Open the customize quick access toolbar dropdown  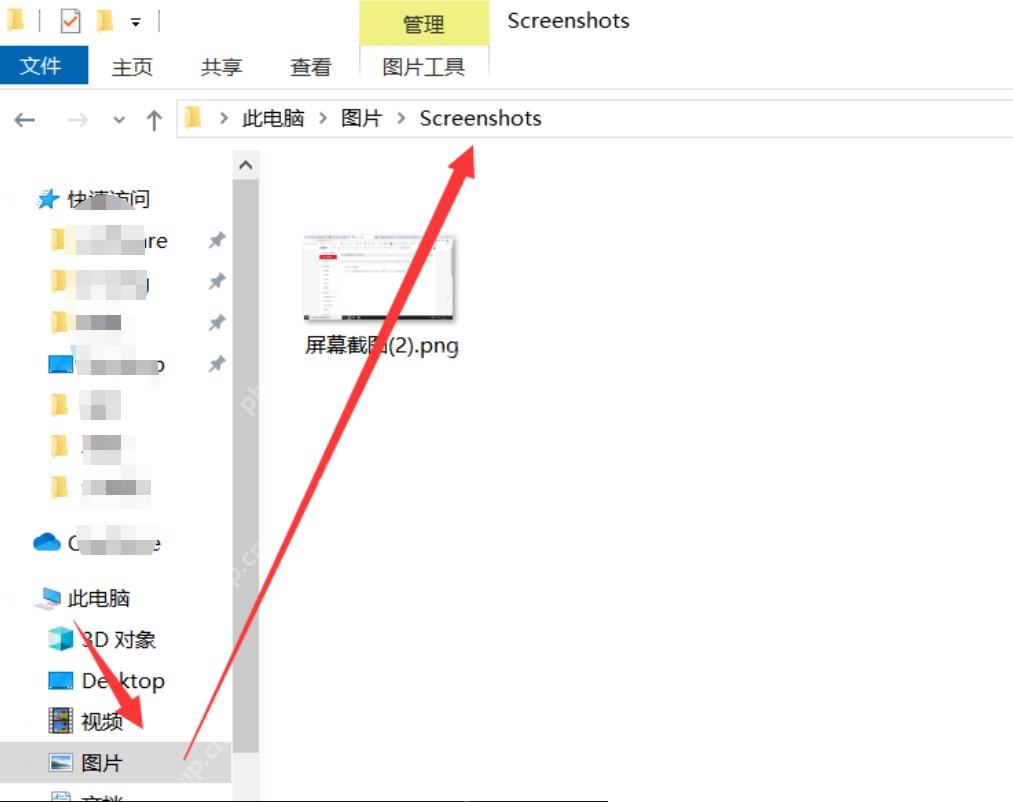(x=136, y=23)
